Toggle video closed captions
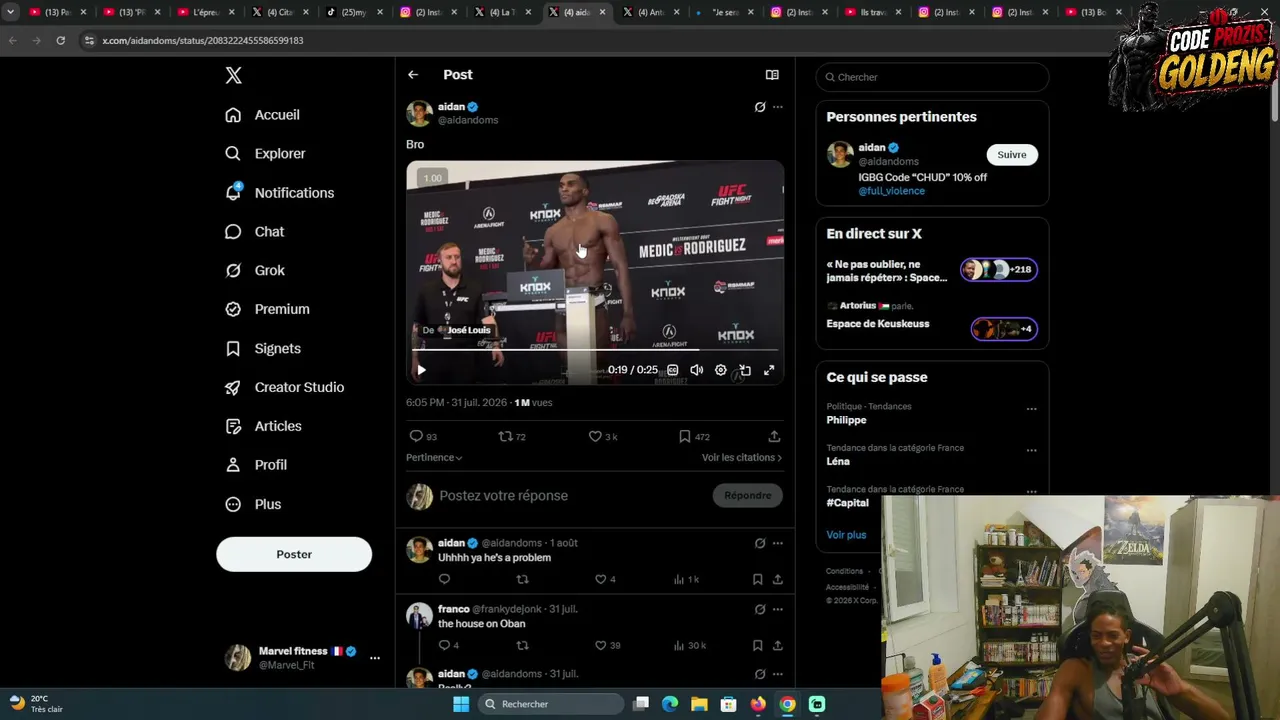The image size is (1280, 720). click(x=673, y=370)
